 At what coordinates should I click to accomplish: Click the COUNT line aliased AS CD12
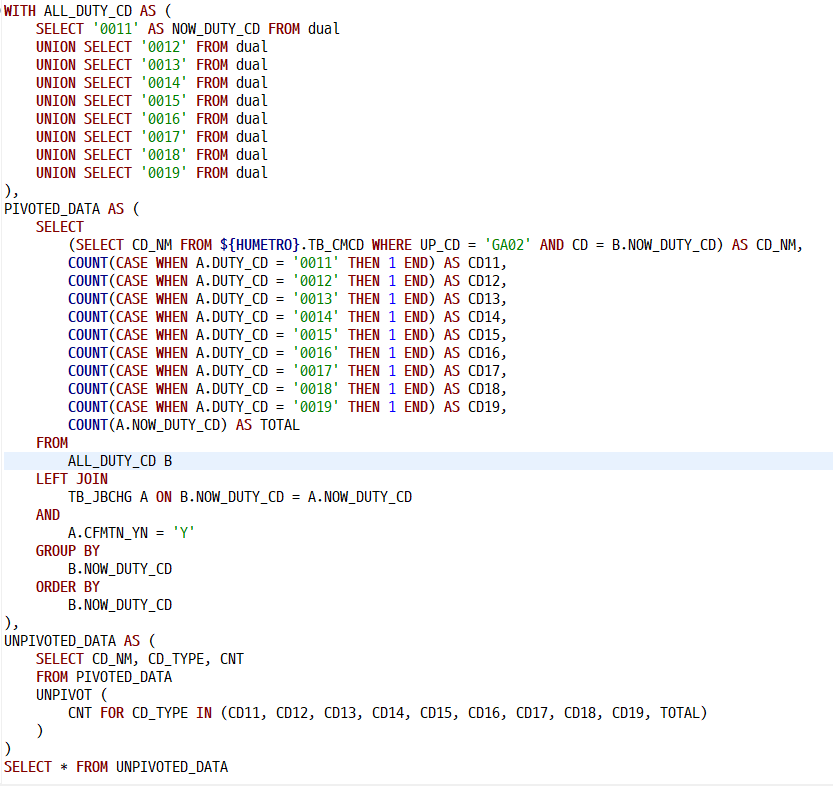tap(287, 281)
